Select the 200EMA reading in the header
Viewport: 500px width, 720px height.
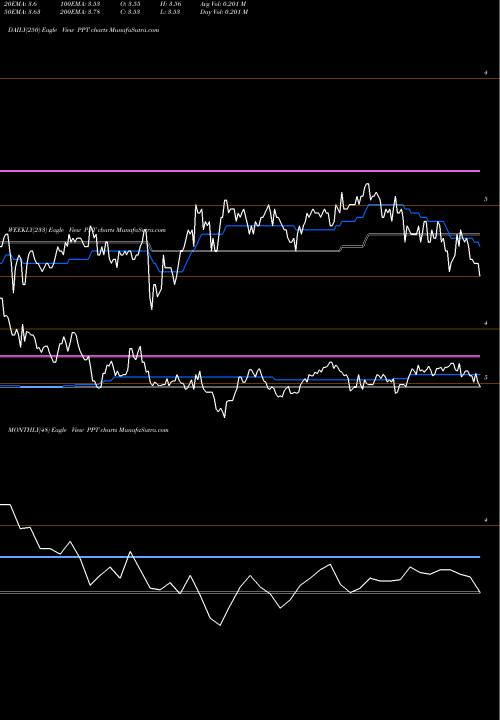click(80, 12)
